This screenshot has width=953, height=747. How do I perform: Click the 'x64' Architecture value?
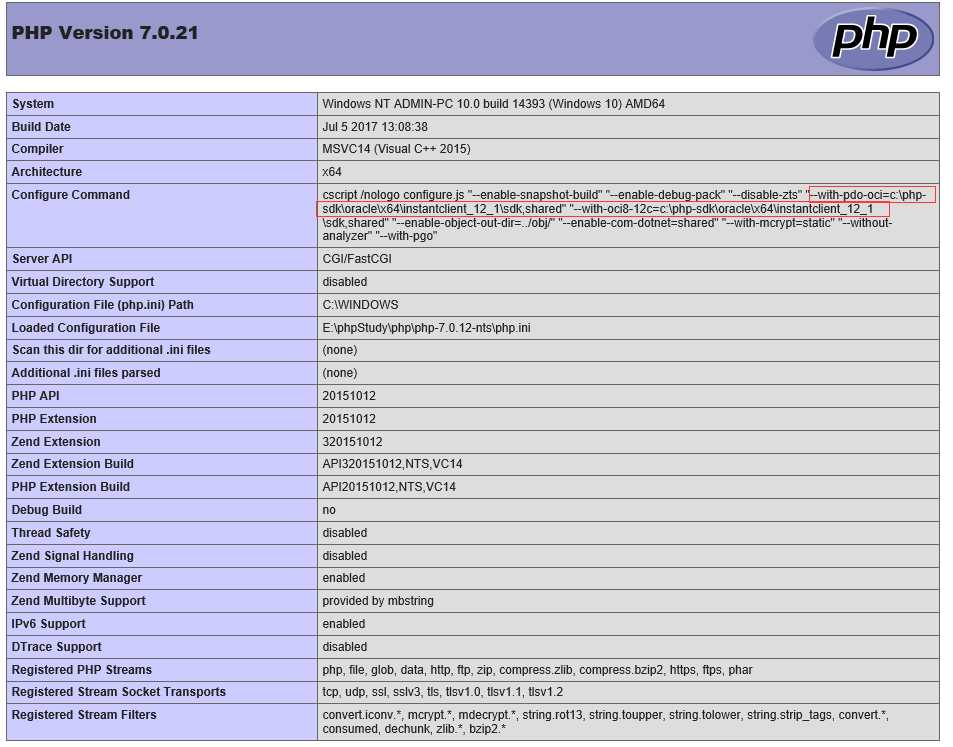pyautogui.click(x=332, y=172)
